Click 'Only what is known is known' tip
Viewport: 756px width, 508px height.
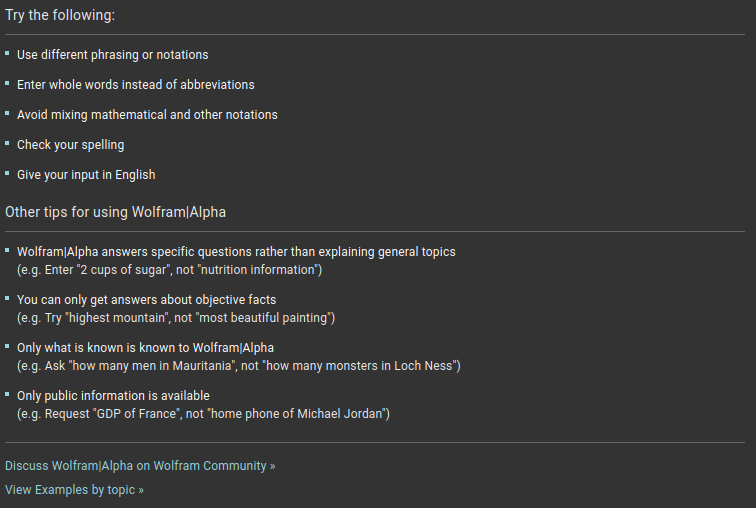[145, 348]
